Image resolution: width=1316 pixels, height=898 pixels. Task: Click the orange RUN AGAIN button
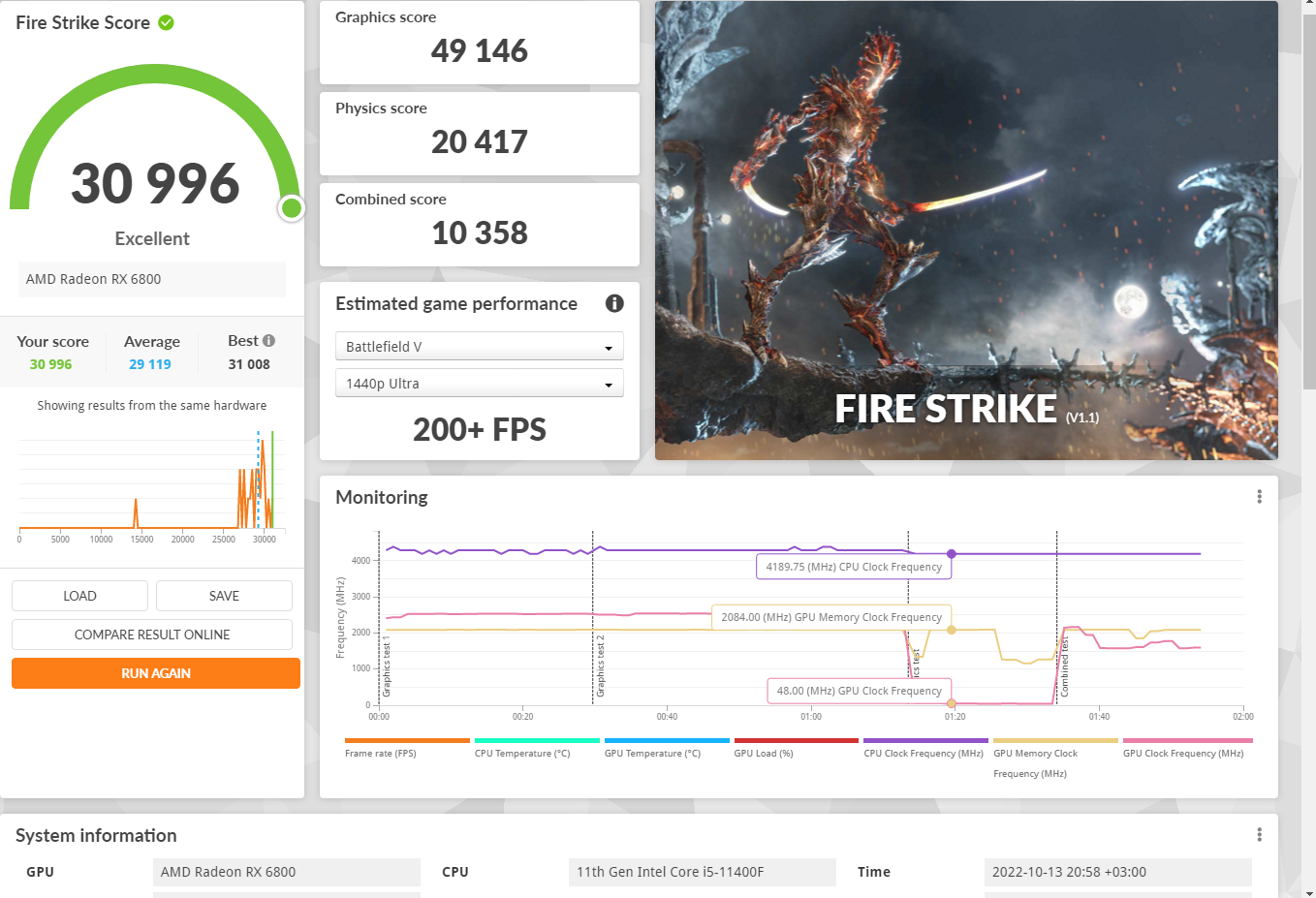coord(156,673)
